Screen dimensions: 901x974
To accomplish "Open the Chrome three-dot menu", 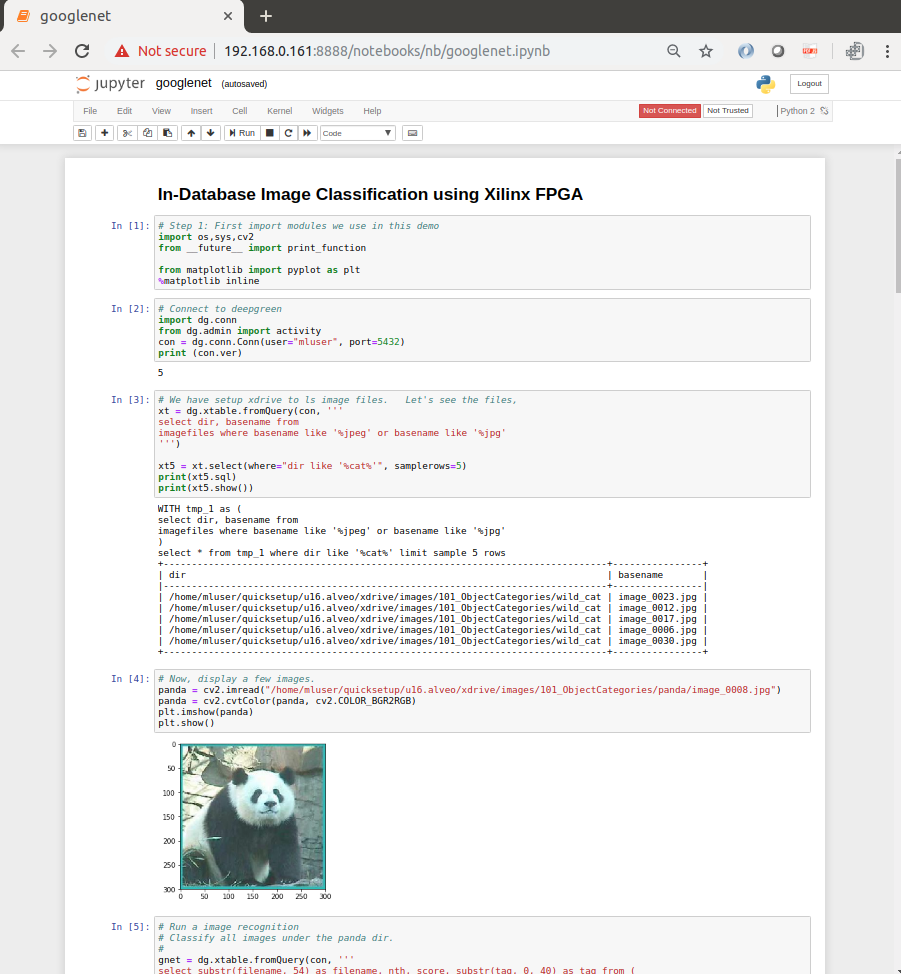I will pyautogui.click(x=887, y=51).
